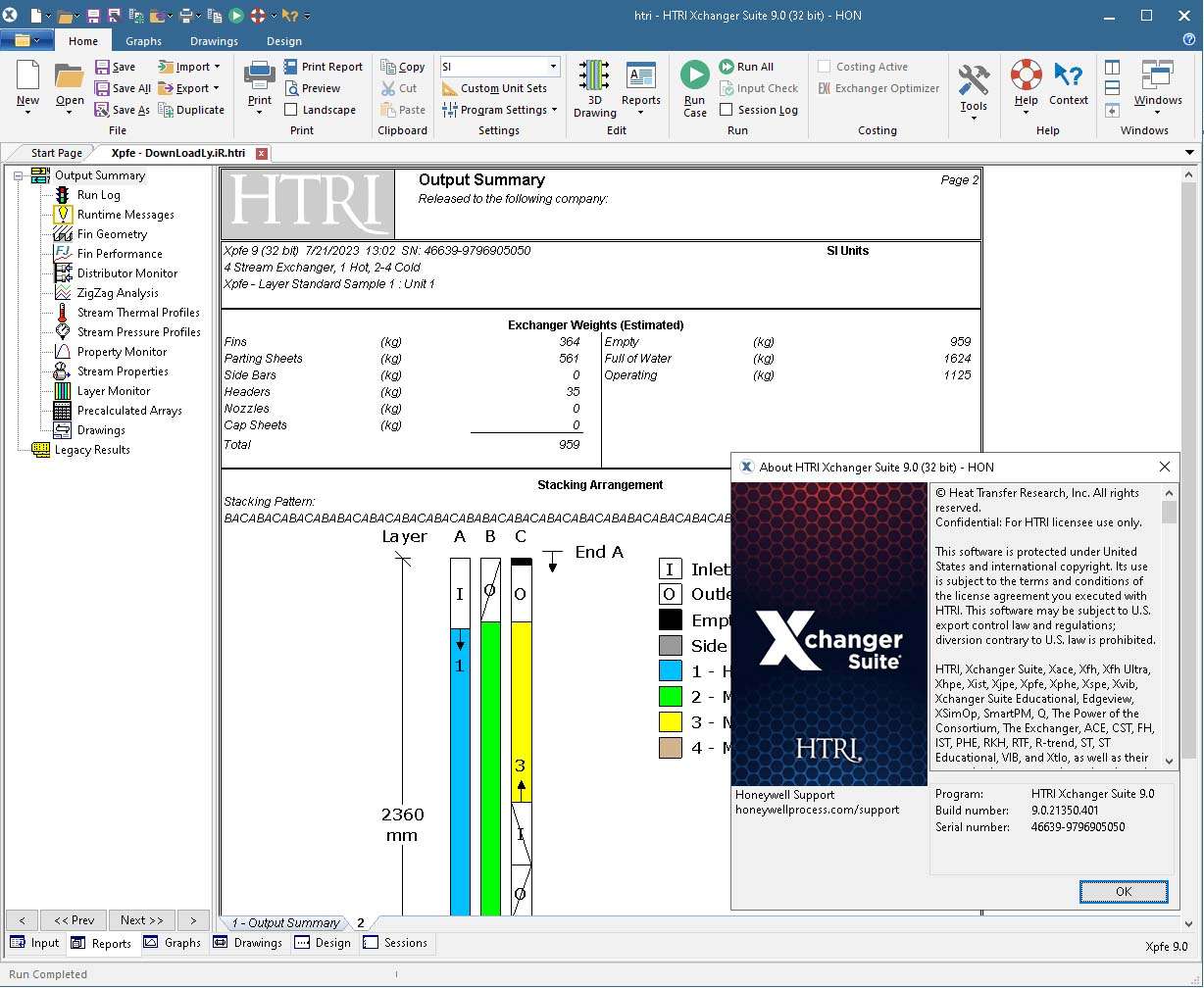Click the Print icon in ribbon
Image resolution: width=1204 pixels, height=988 pixels.
(x=259, y=75)
